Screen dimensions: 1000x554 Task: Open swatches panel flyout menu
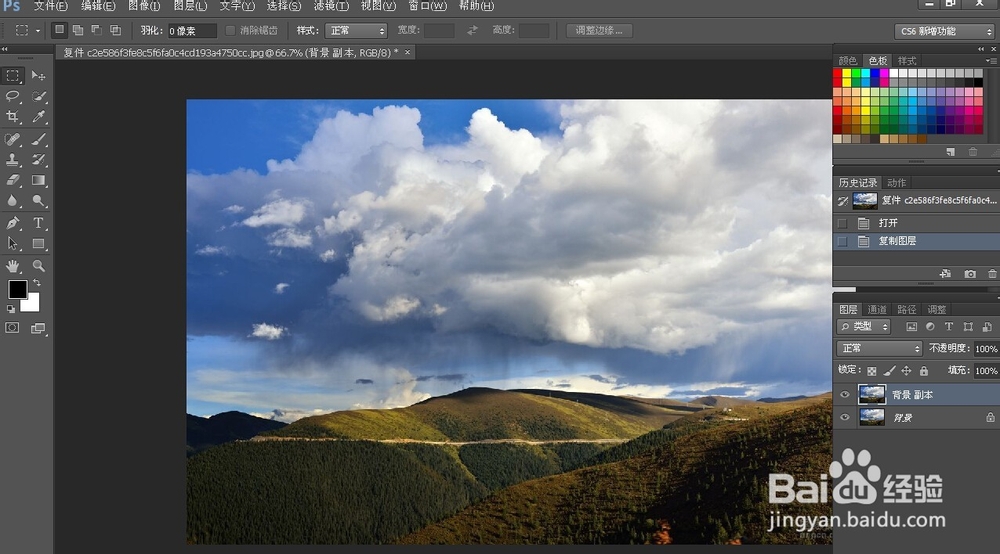[x=990, y=61]
